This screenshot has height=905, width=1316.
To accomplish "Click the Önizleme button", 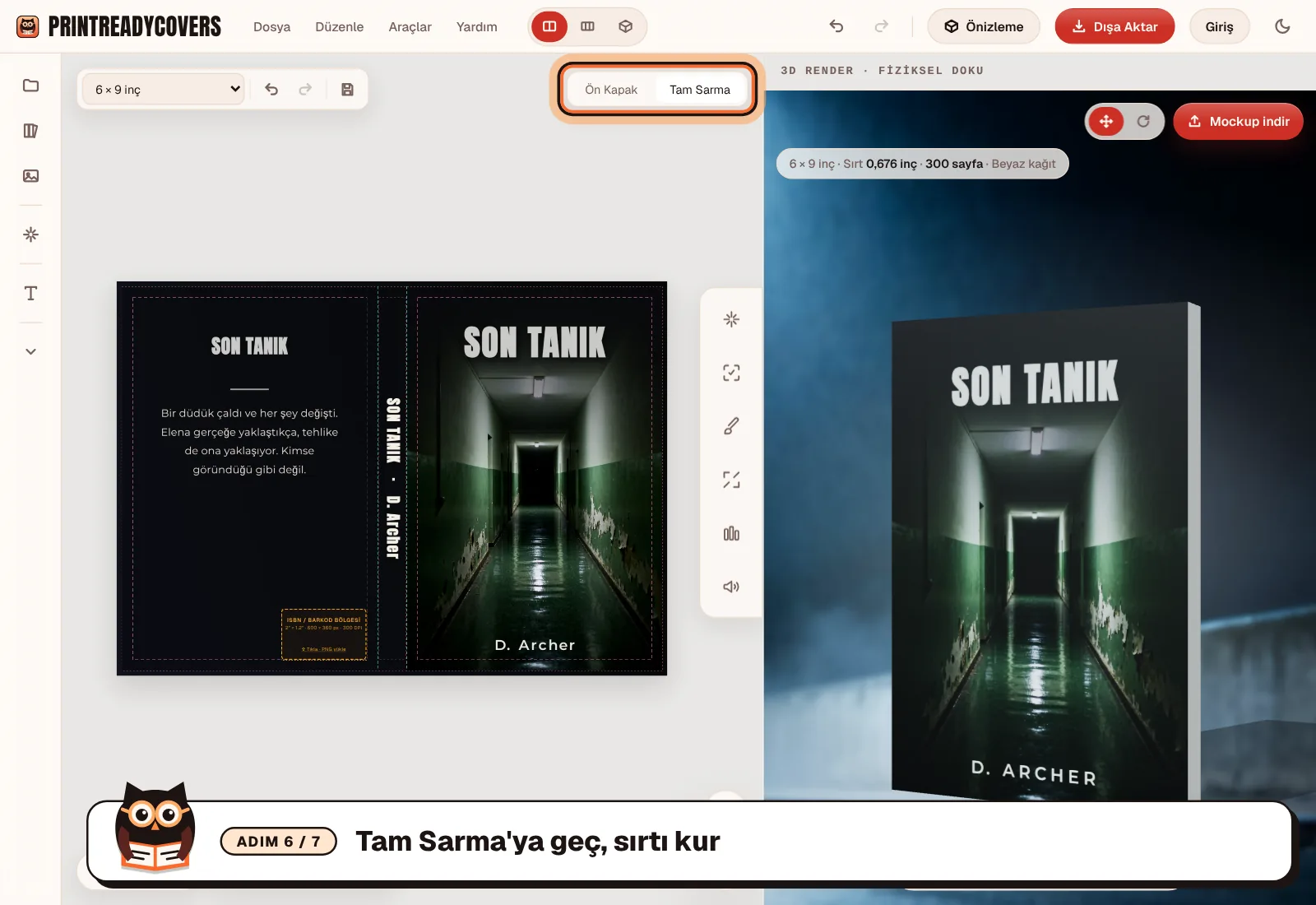I will pyautogui.click(x=984, y=26).
